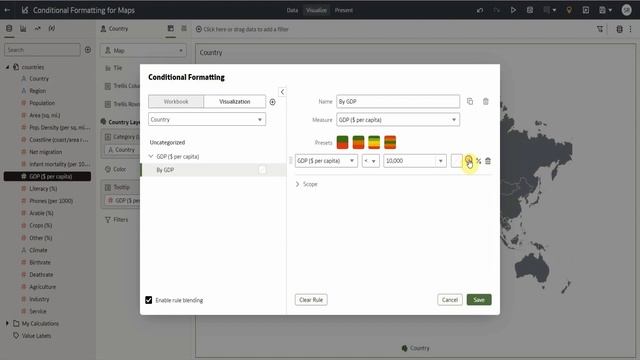Add a filter via filter bar plus

pos(199,29)
